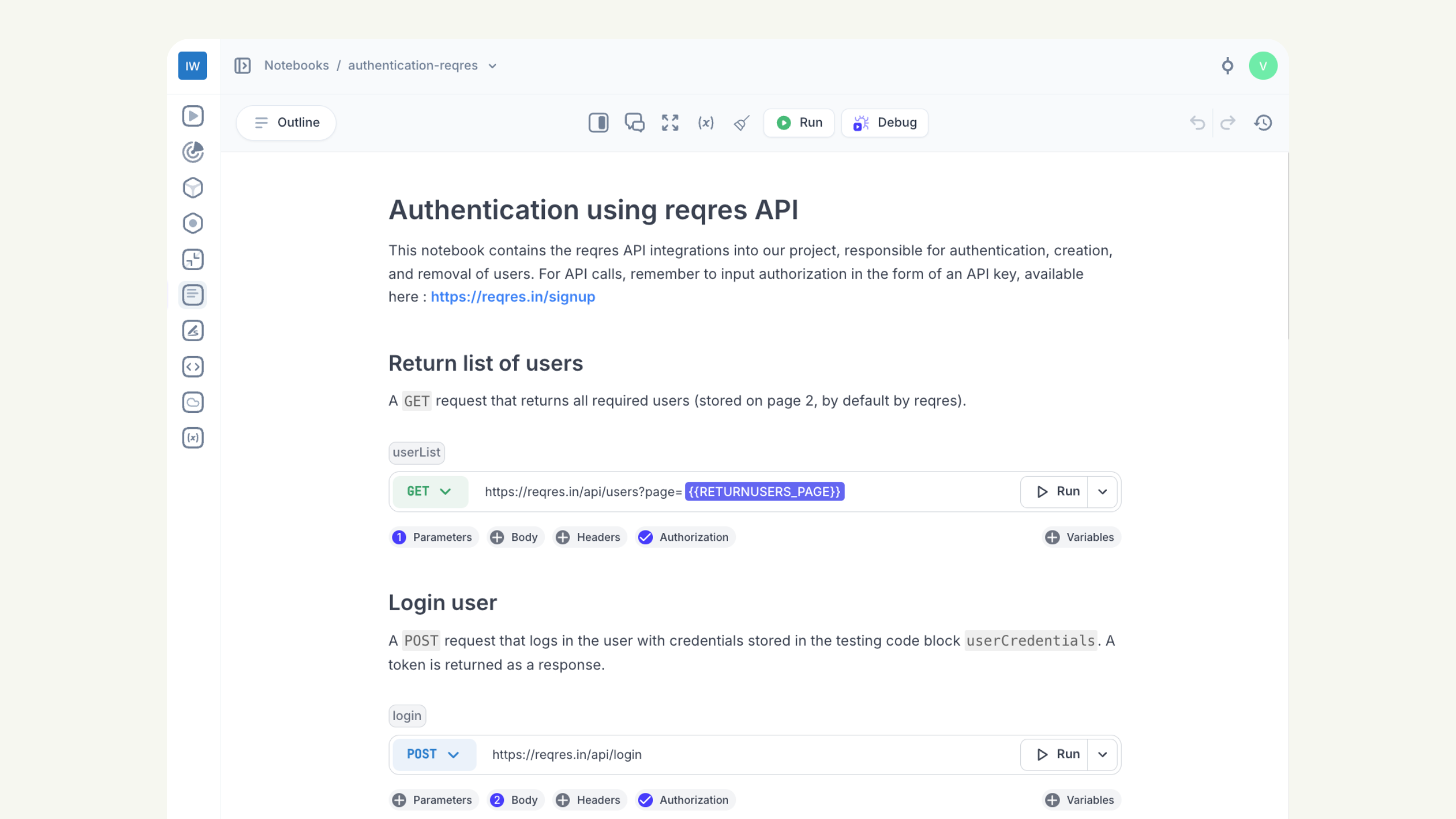Toggle the split panel view icon in toolbar
The image size is (1456, 819).
[598, 122]
